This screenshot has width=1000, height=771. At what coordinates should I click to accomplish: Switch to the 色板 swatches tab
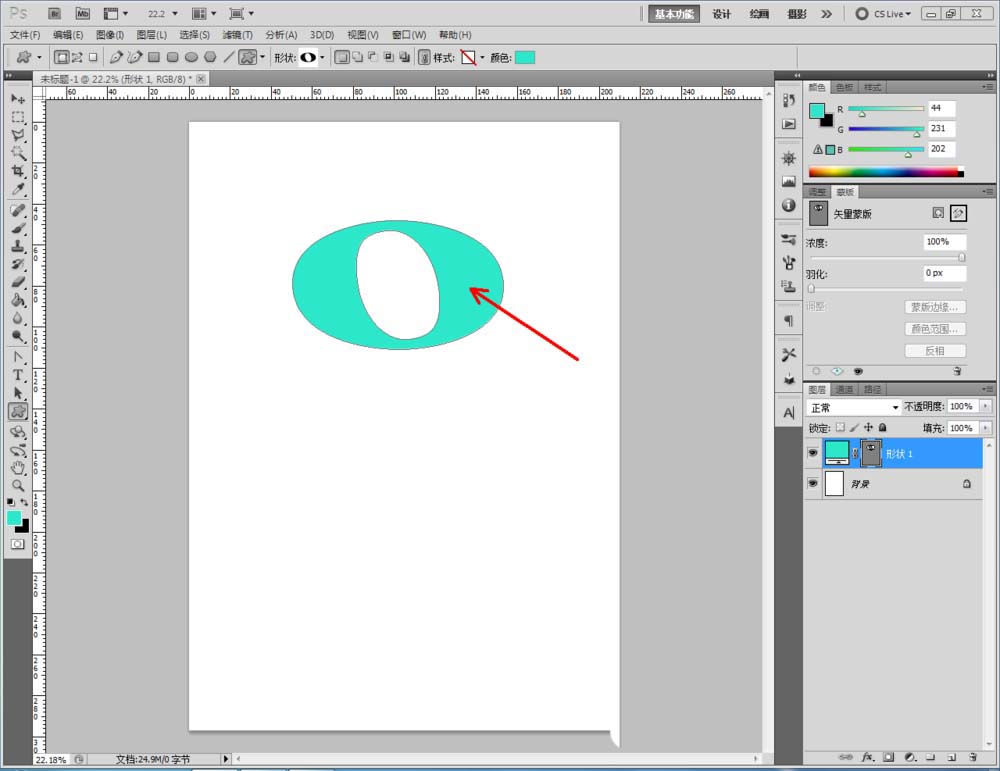(x=844, y=87)
